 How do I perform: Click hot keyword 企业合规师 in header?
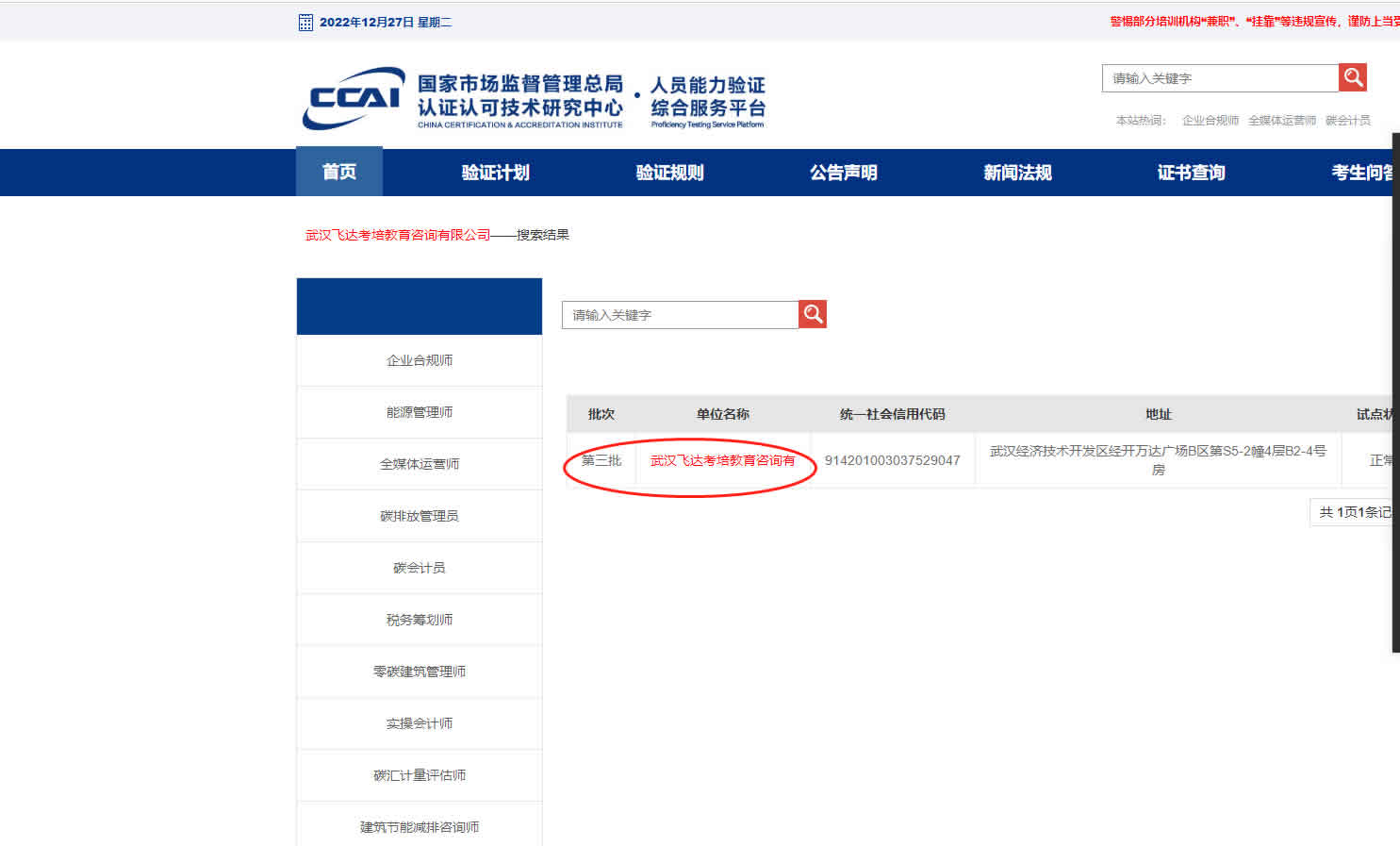pyautogui.click(x=1210, y=121)
